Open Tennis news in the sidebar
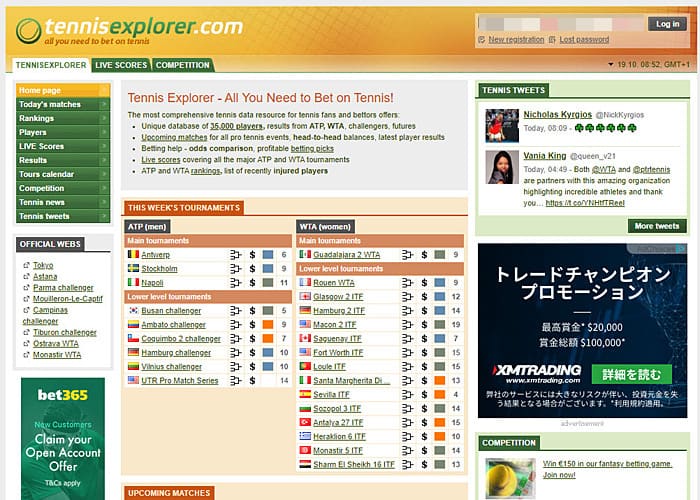Image resolution: width=700 pixels, height=500 pixels. coord(63,202)
